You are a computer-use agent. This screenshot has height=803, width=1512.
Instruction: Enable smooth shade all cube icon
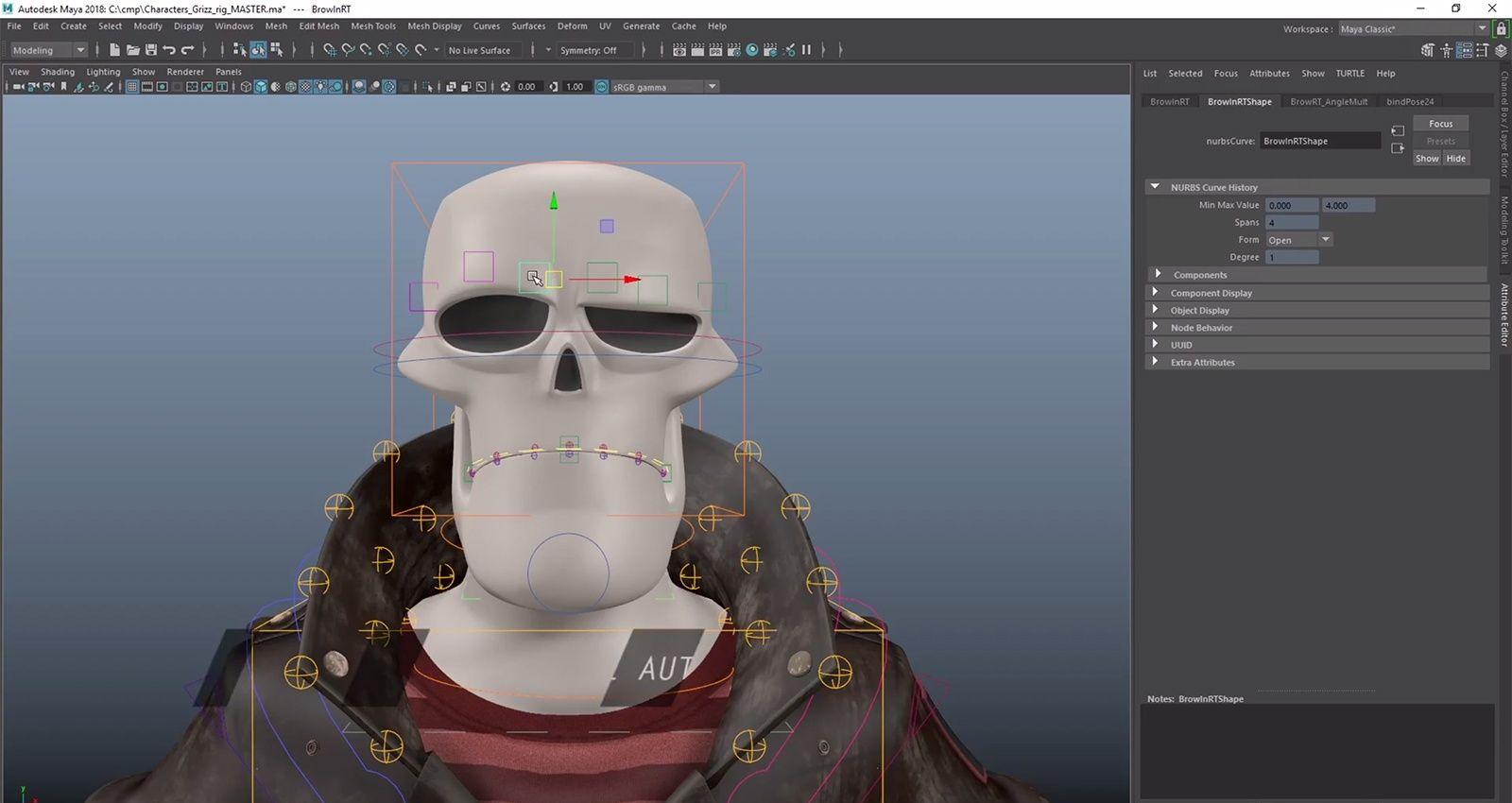(261, 87)
